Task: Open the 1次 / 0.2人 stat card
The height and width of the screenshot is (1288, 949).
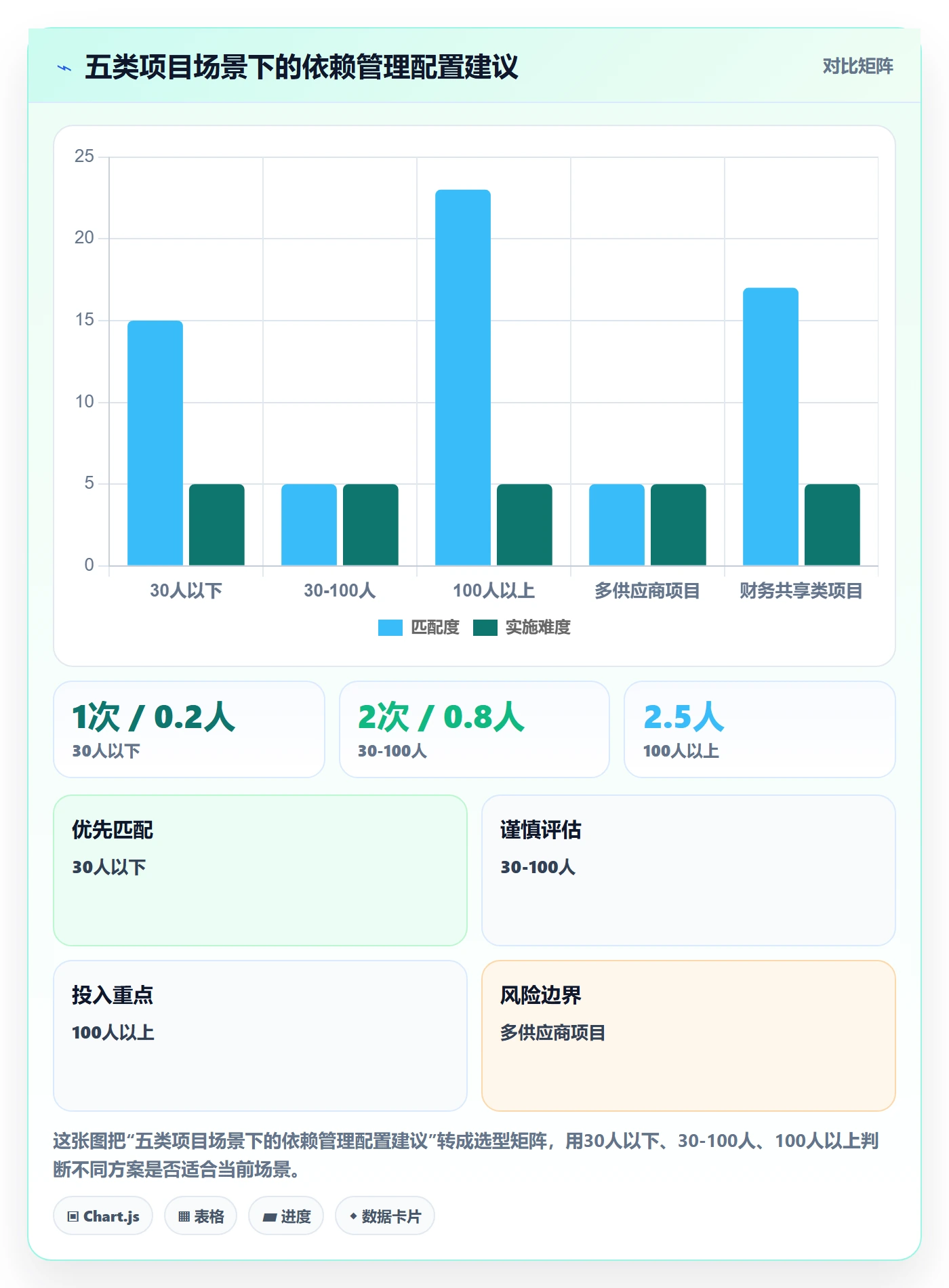Action: click(x=189, y=729)
